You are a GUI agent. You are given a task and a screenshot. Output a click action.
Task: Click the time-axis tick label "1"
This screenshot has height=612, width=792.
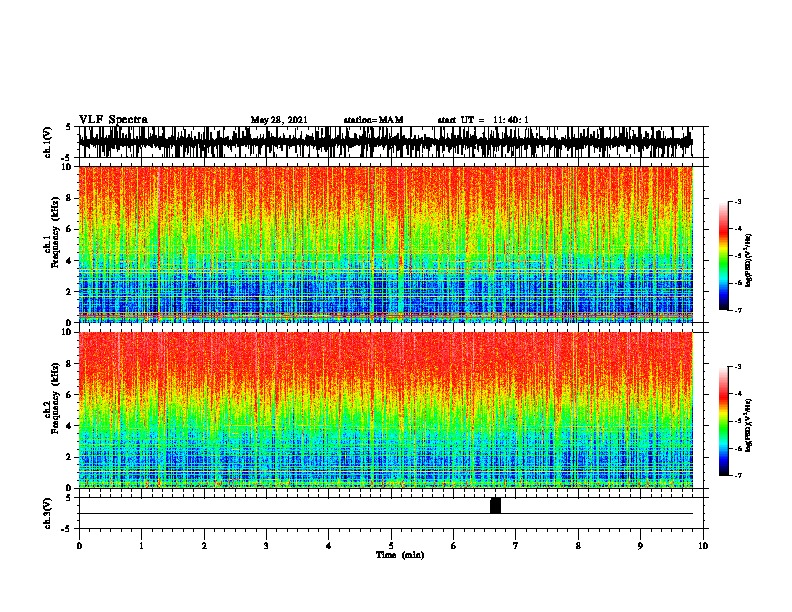click(141, 546)
